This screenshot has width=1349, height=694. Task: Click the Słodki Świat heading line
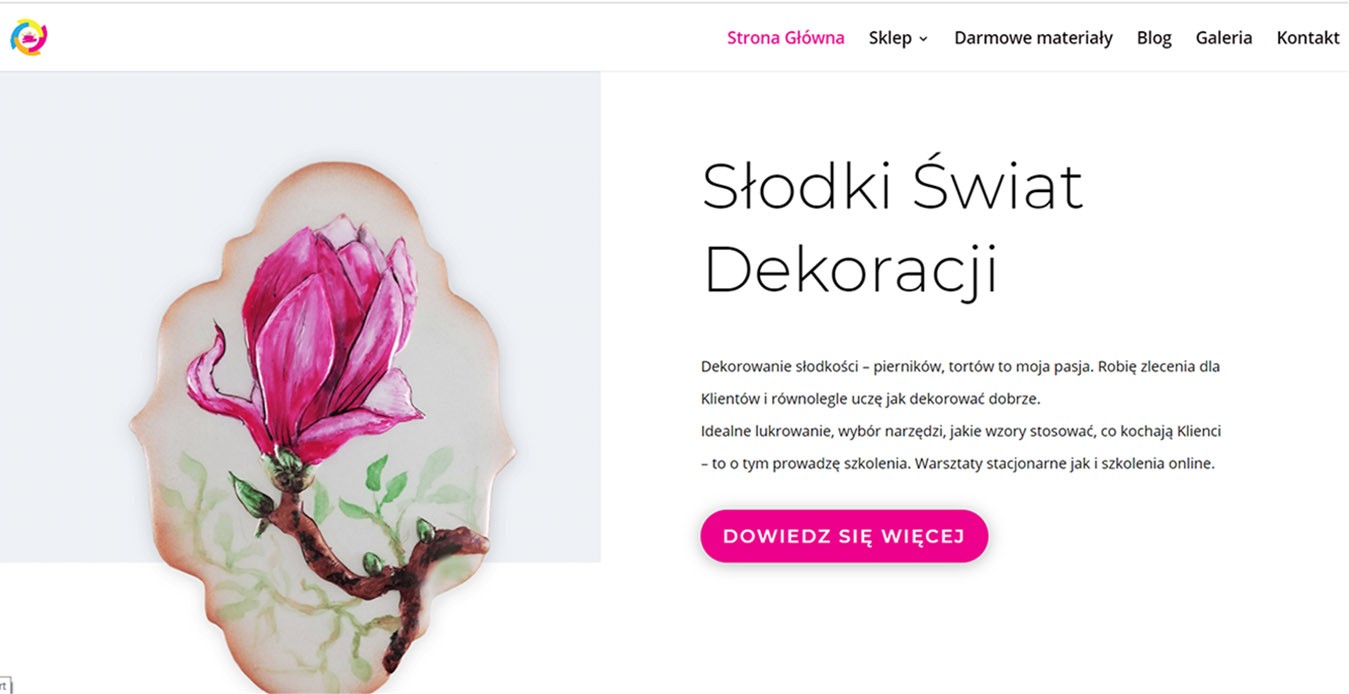[893, 186]
